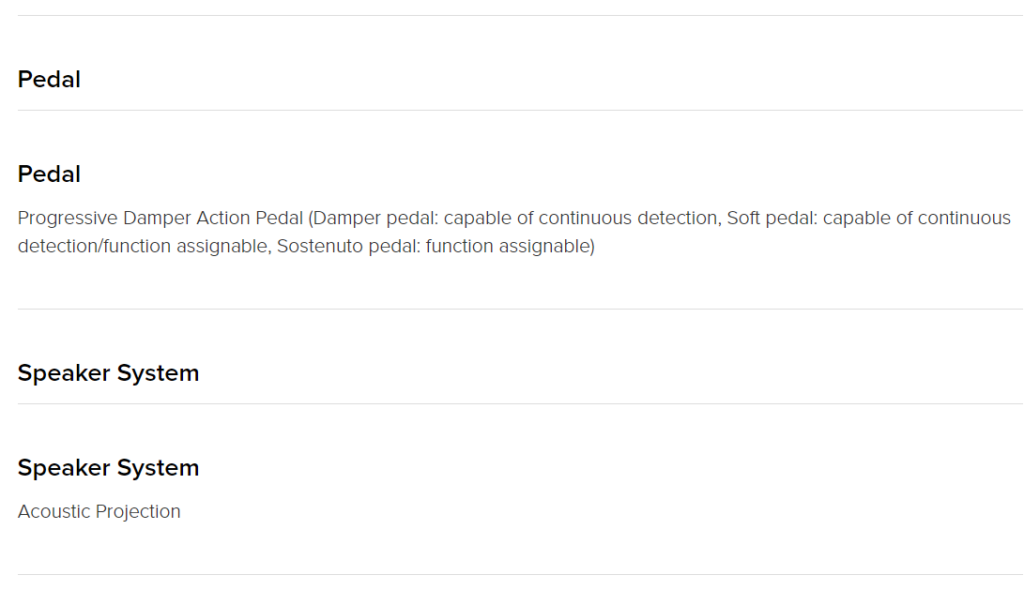Click the 'Damper pedal:' text in parentheses
Viewport: 1024px width, 590px height.
click(374, 218)
